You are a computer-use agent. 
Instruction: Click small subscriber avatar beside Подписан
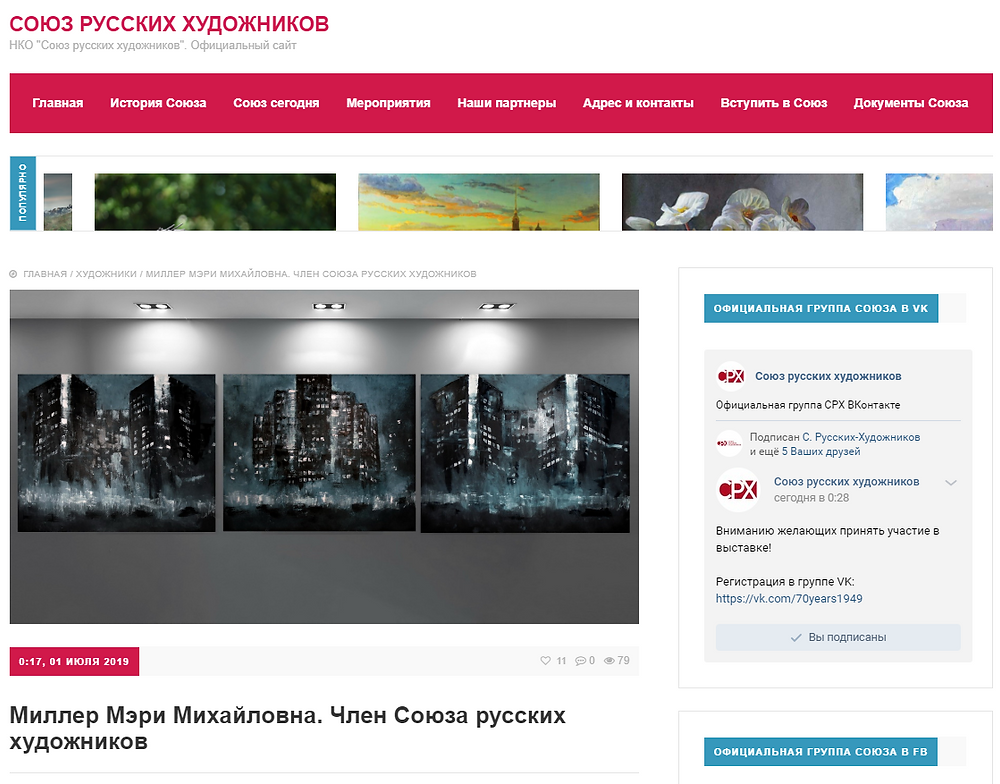(729, 444)
